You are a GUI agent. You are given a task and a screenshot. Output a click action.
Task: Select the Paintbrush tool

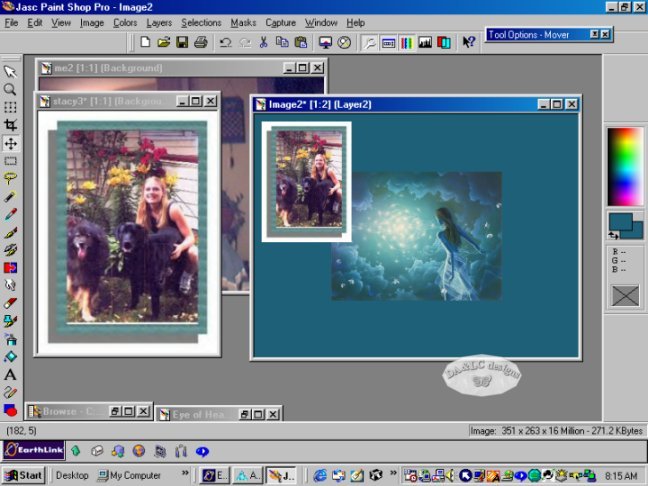point(10,232)
